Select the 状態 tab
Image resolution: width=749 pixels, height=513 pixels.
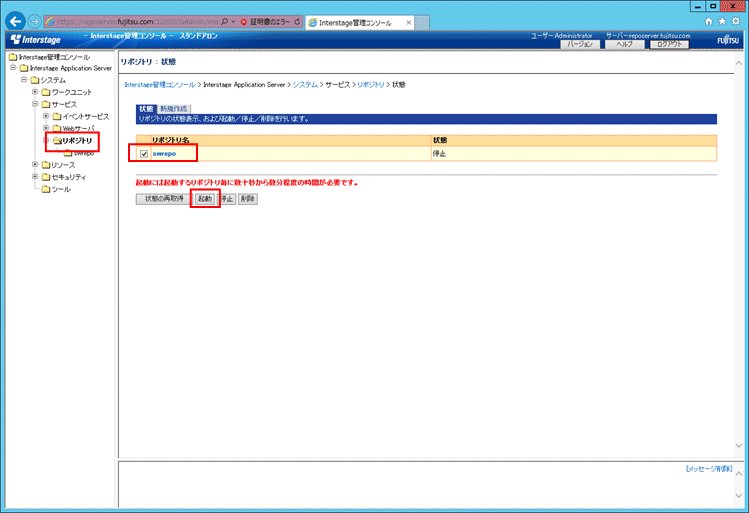click(x=146, y=109)
